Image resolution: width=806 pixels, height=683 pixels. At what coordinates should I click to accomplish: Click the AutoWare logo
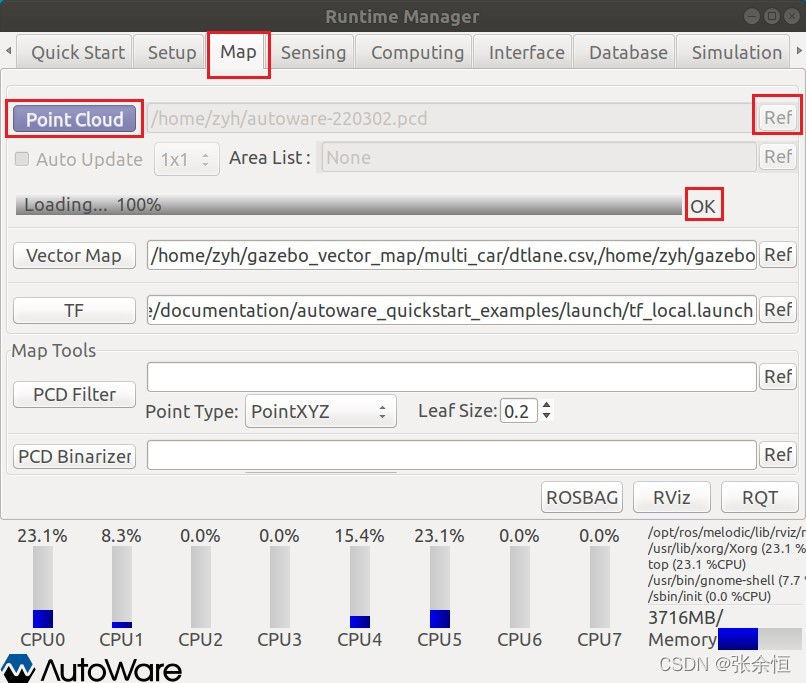click(91, 668)
